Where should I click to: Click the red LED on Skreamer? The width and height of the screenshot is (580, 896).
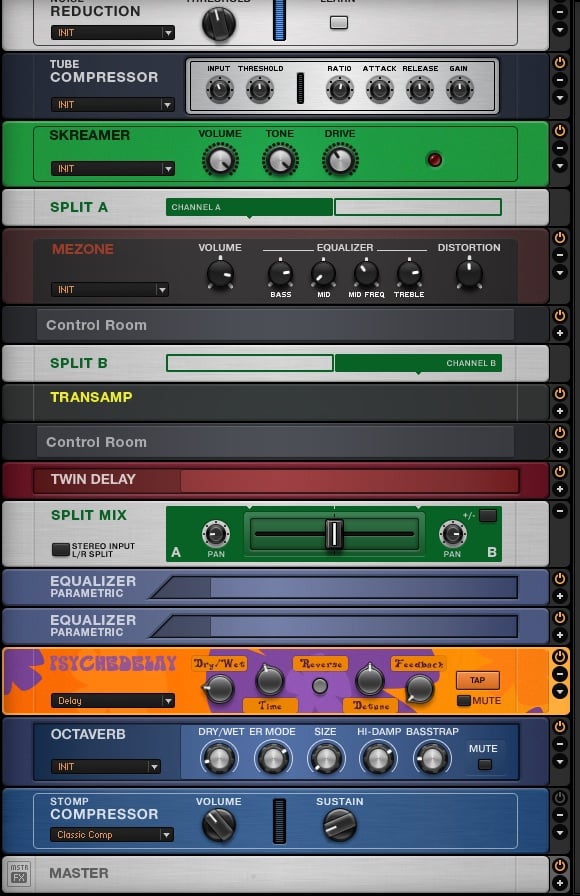(434, 159)
